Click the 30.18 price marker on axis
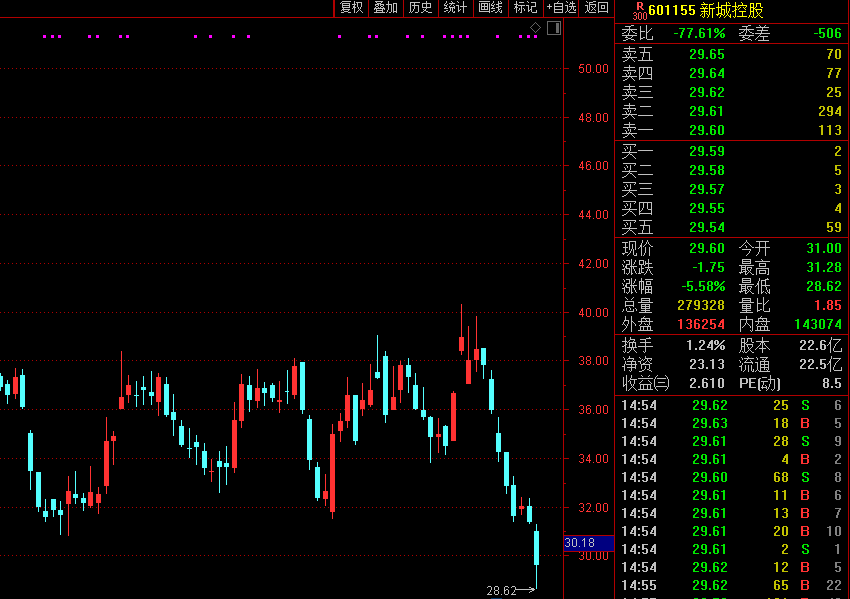 click(x=580, y=543)
